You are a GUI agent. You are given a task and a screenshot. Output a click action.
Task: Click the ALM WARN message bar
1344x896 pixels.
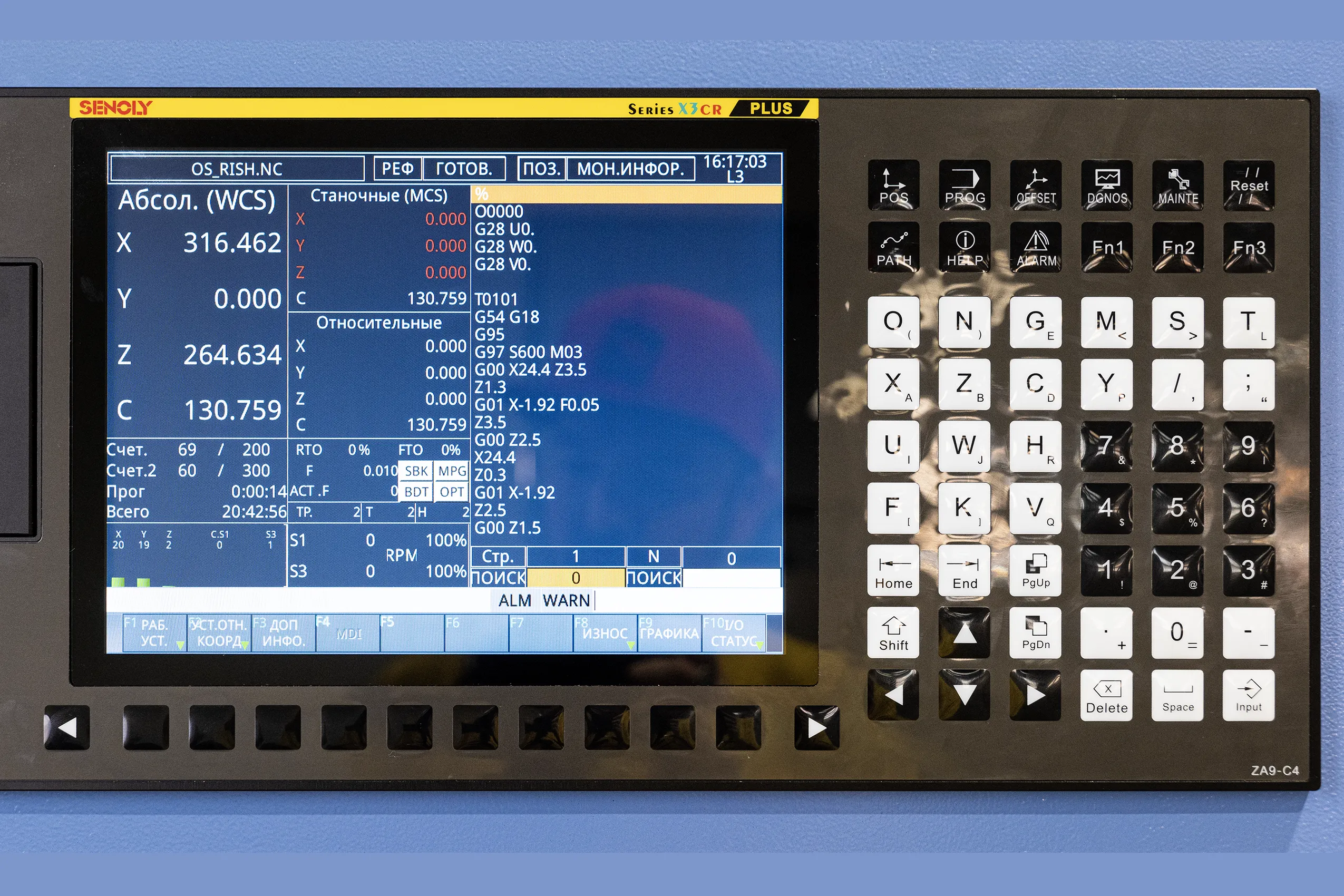[x=444, y=600]
